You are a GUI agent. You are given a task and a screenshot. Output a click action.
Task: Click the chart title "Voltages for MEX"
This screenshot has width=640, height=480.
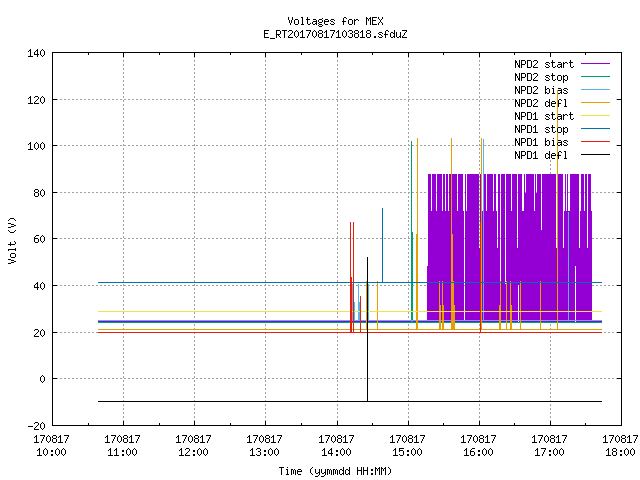(x=335, y=21)
